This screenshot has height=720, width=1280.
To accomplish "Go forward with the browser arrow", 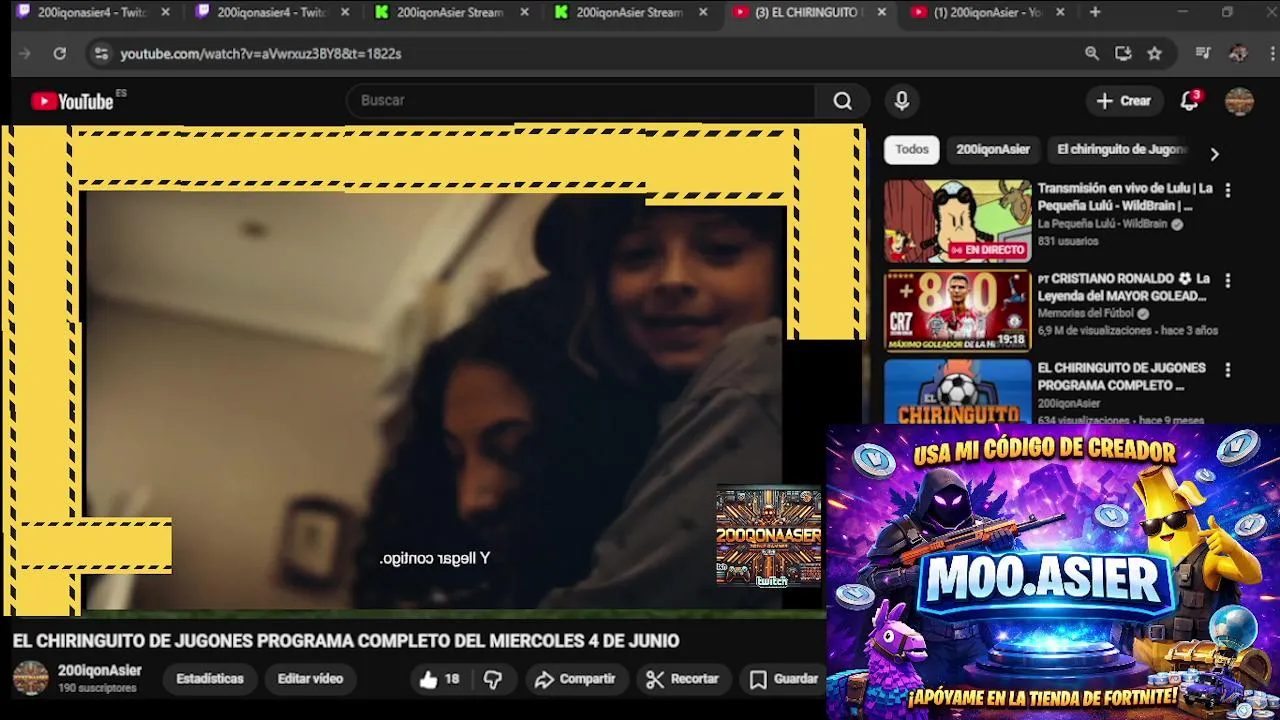I will coord(25,54).
